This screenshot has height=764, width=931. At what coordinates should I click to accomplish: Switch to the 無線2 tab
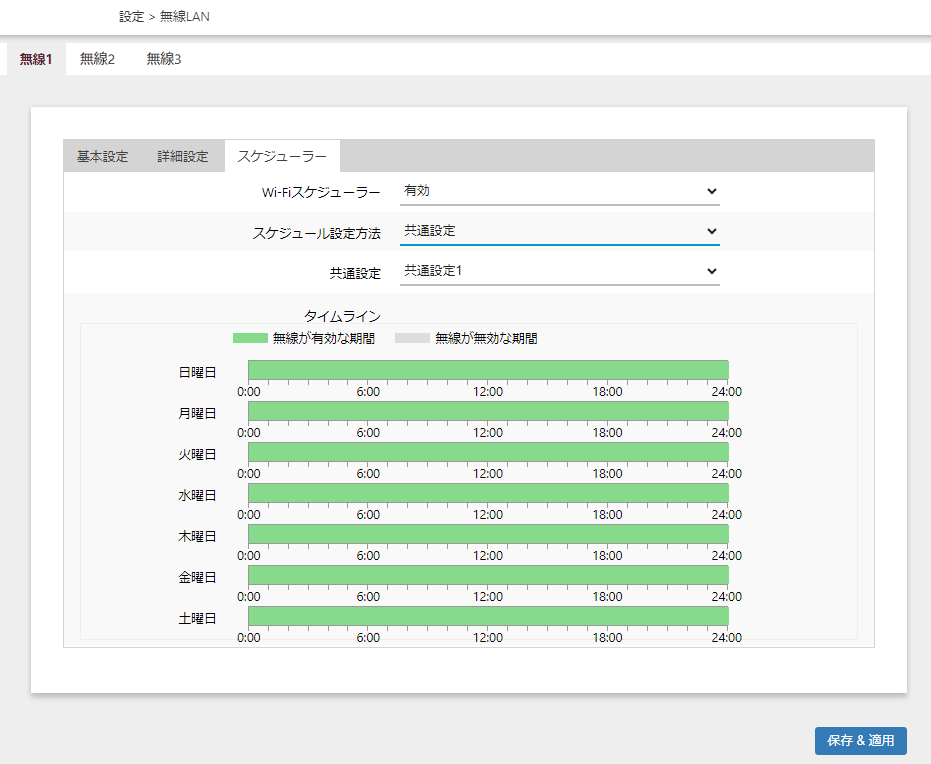pyautogui.click(x=97, y=59)
